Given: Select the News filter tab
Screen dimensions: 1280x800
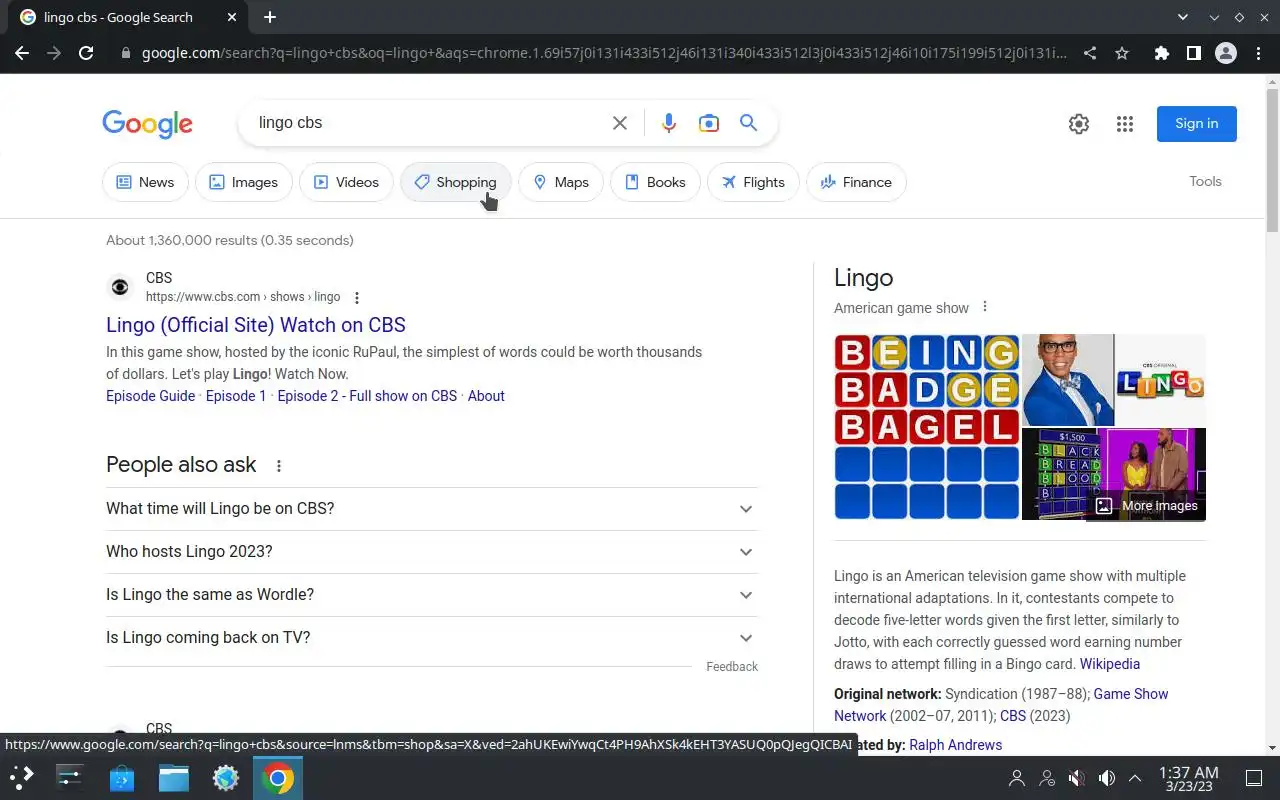Looking at the screenshot, I should click(145, 182).
